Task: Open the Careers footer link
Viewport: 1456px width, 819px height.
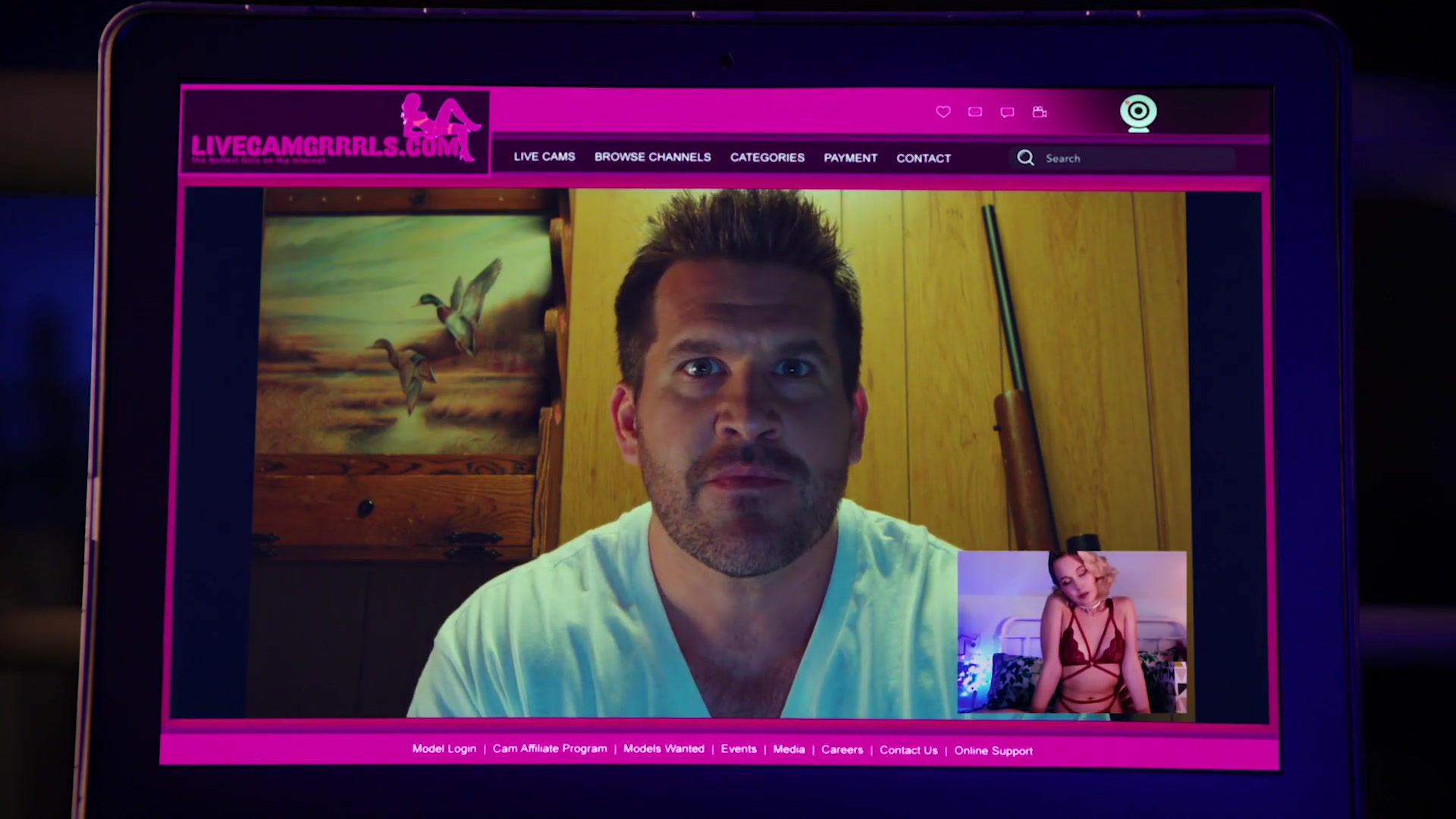Action: 842,749
